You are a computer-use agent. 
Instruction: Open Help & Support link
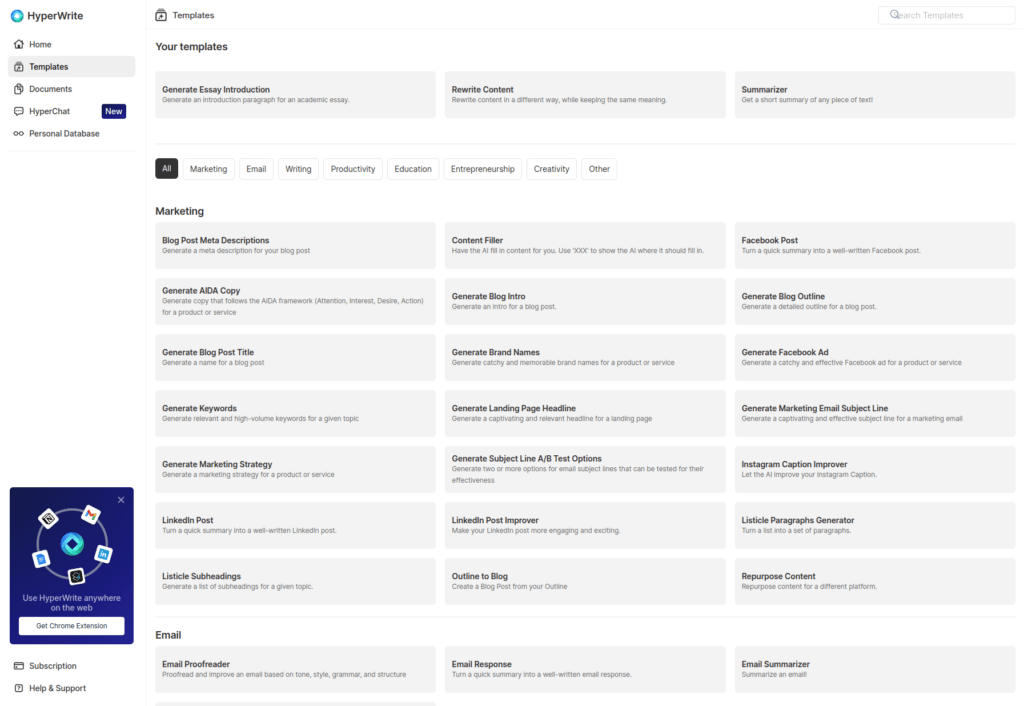pos(72,688)
